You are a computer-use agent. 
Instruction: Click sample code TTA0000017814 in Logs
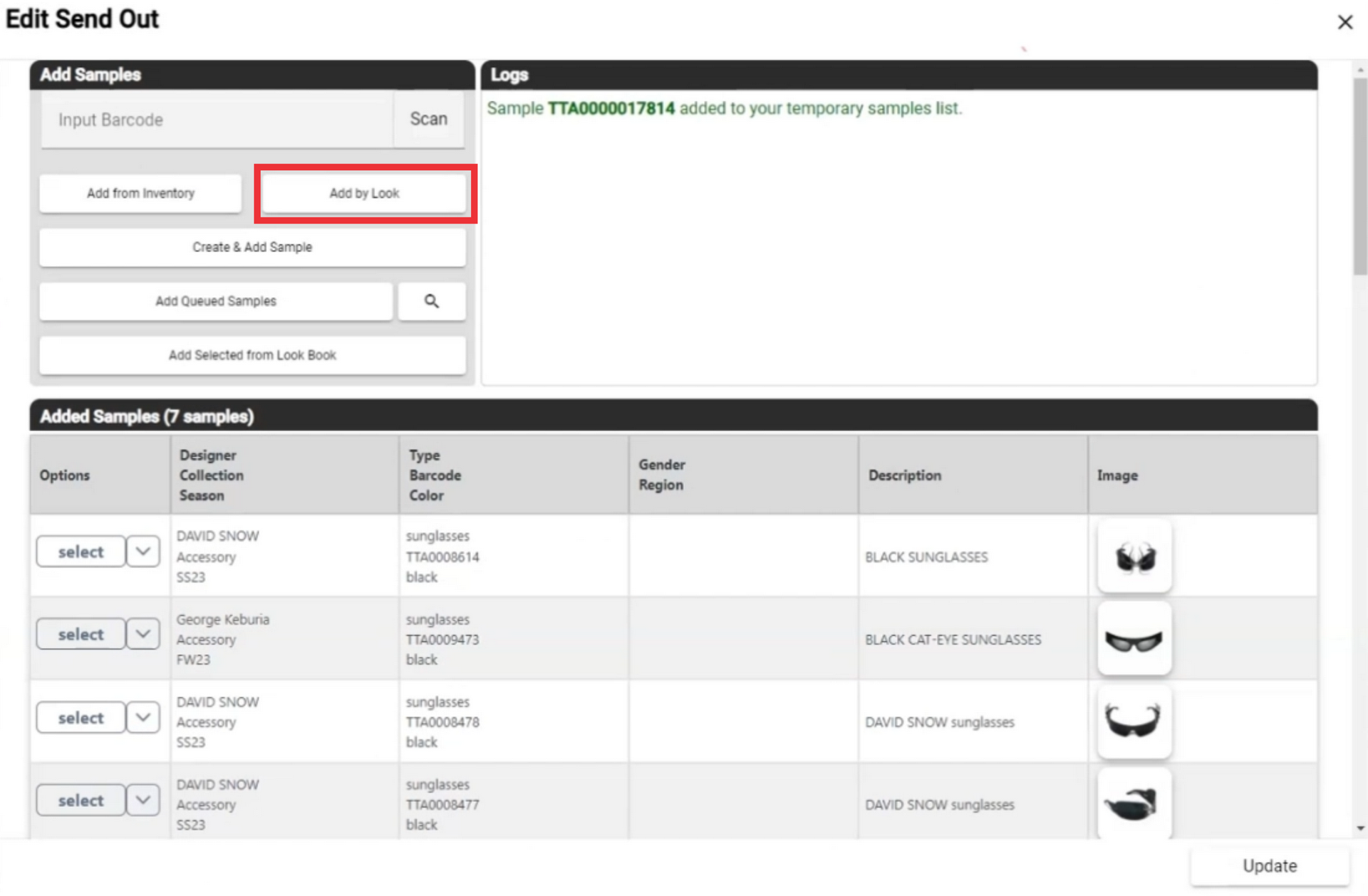click(x=611, y=108)
